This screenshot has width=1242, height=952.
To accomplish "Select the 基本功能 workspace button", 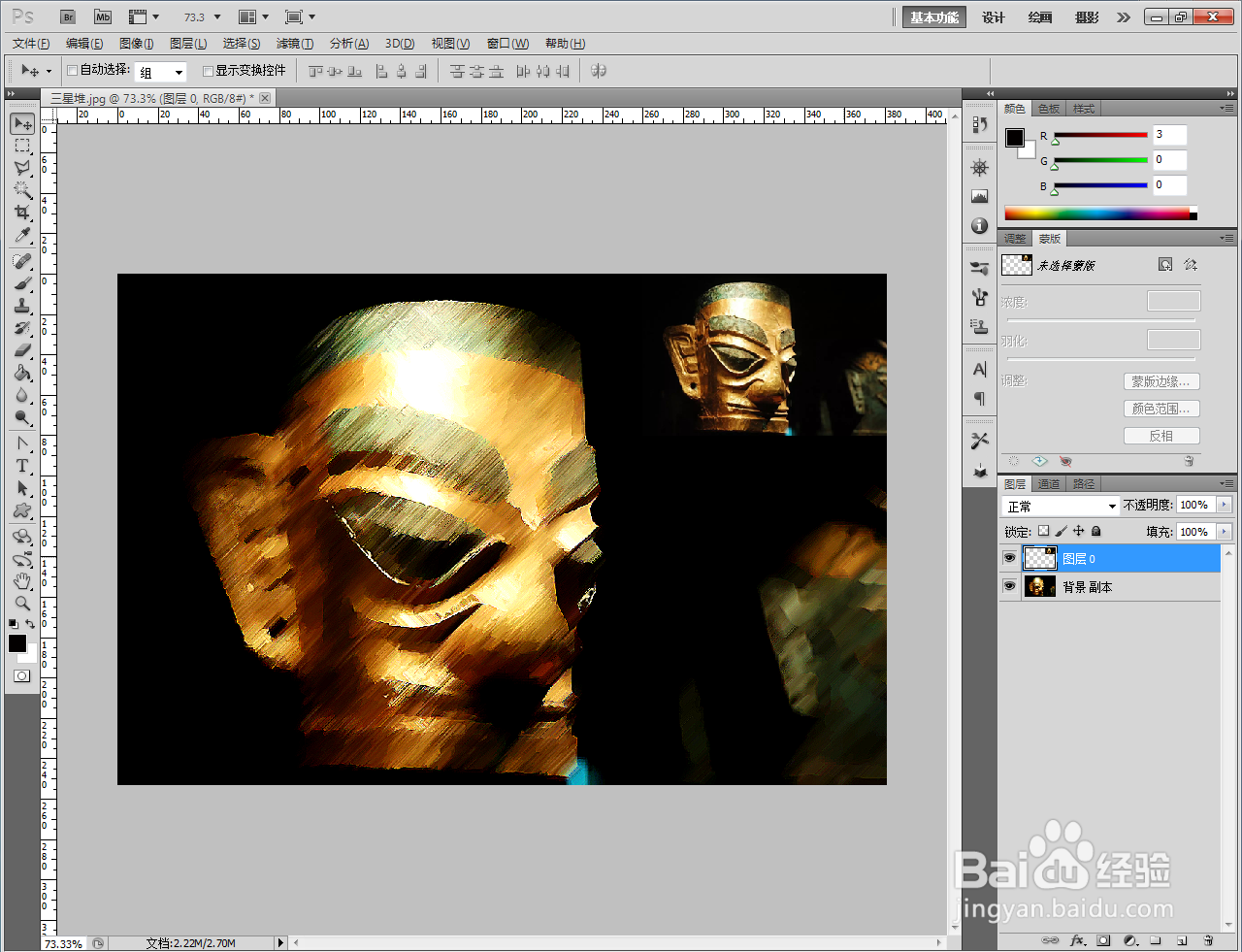I will pos(934,17).
